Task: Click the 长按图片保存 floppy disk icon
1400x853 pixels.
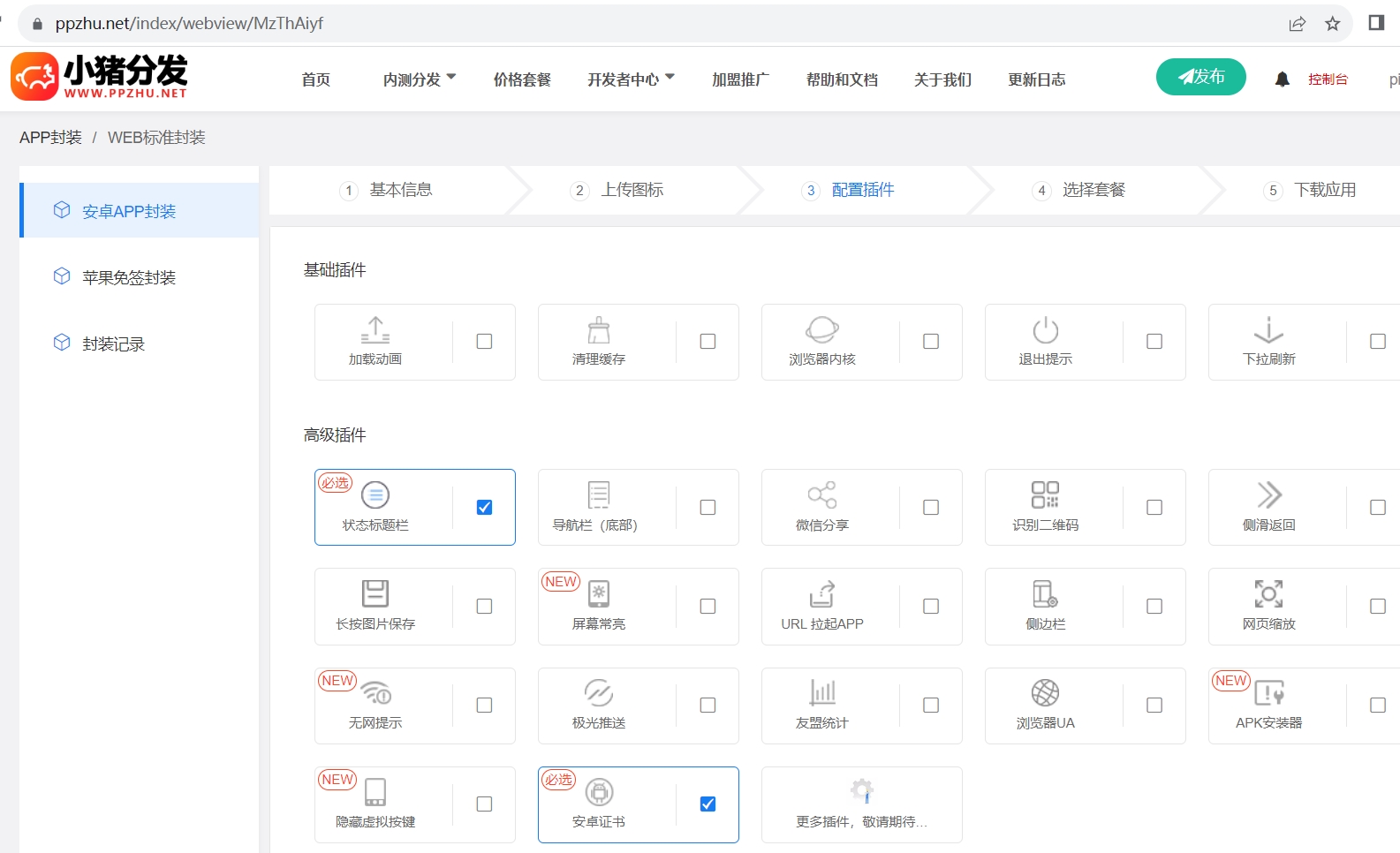Action: pos(375,593)
